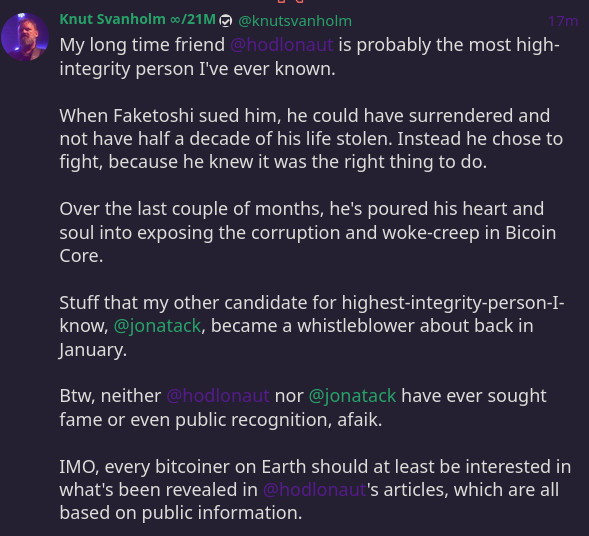Click the word 'Core.' in the post
Image resolution: width=589 pixels, height=536 pixels.
click(x=81, y=256)
